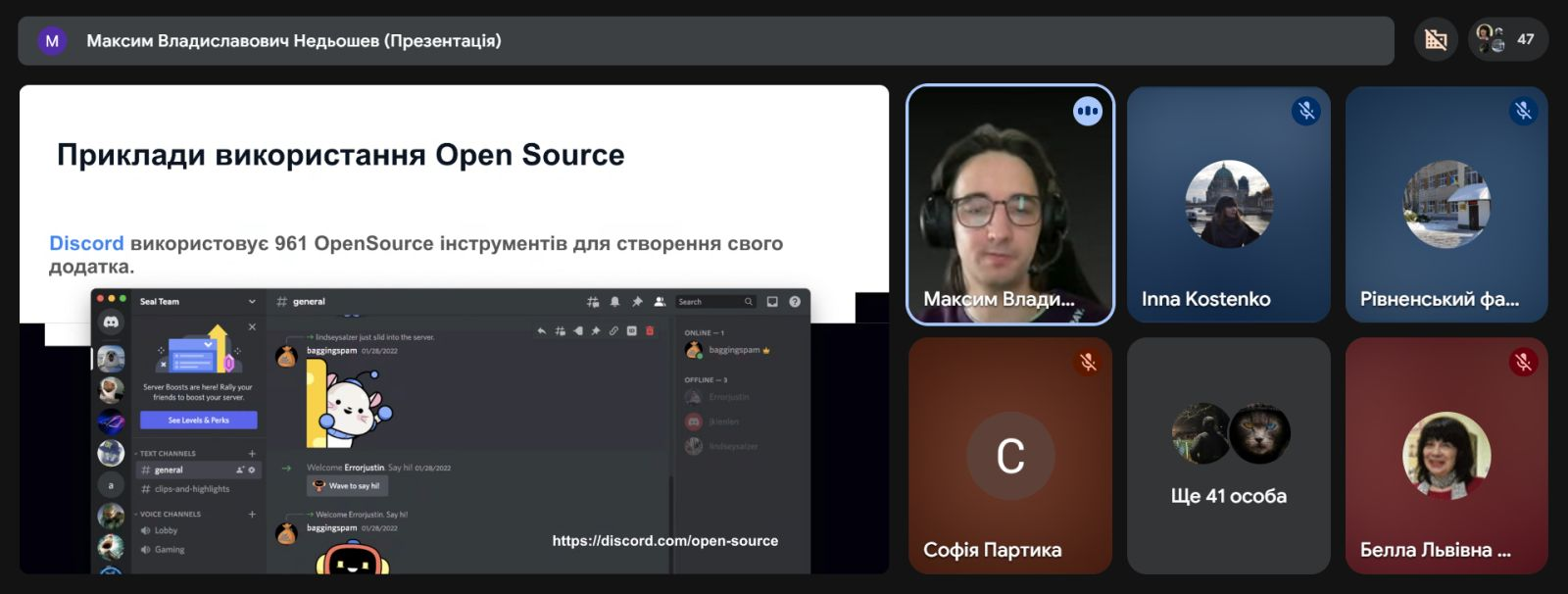Click the mouse sticker image in chat
This screenshot has width=1568, height=594.
point(350,403)
